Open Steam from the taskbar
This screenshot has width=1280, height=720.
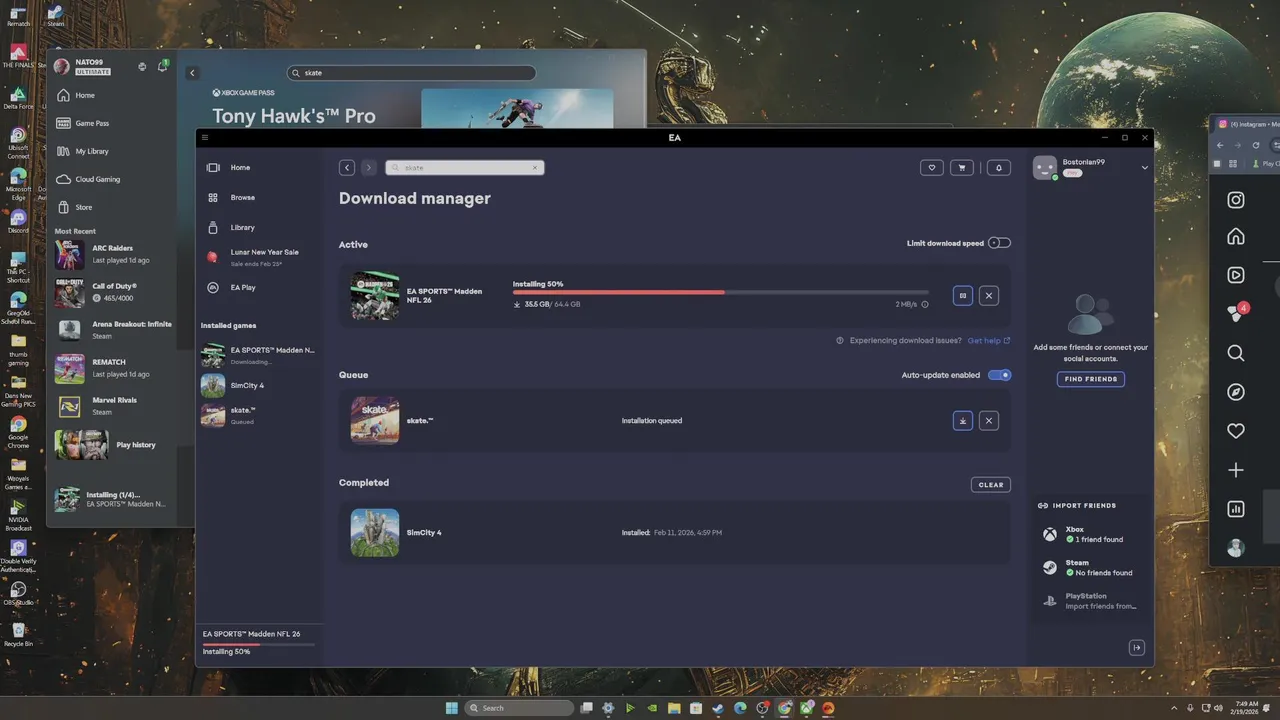pyautogui.click(x=718, y=708)
